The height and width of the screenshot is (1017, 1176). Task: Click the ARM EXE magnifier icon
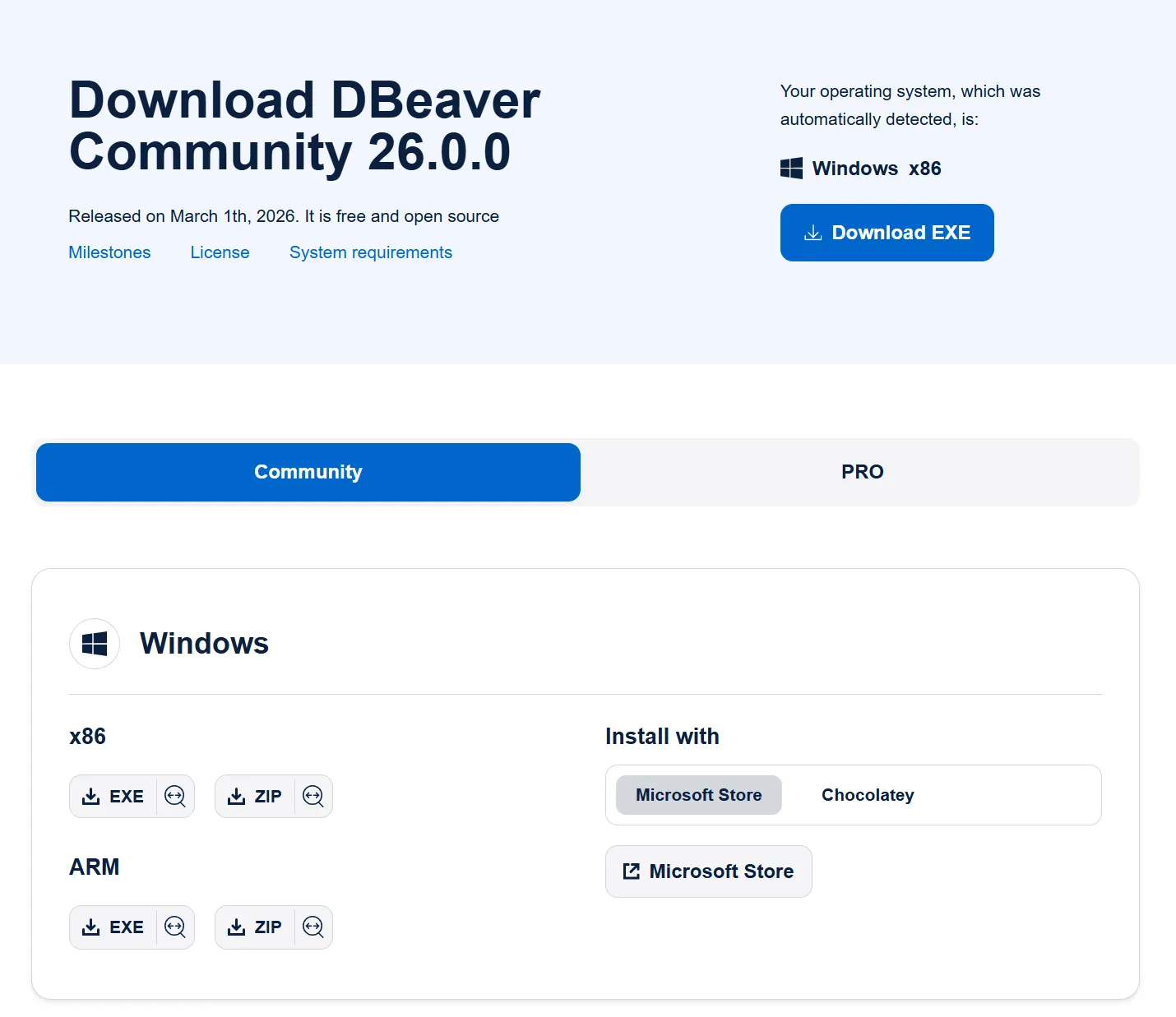[x=175, y=927]
